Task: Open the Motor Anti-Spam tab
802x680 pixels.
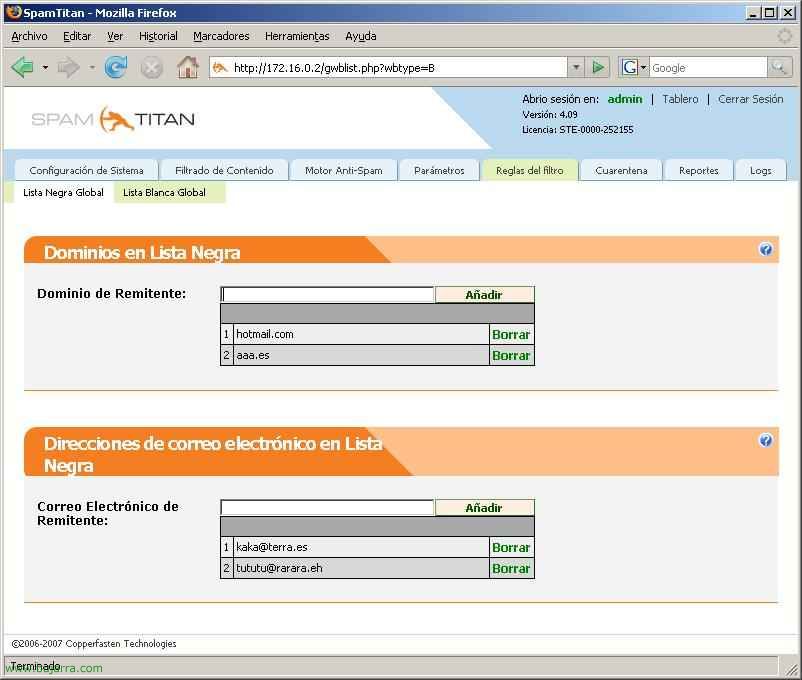Action: tap(344, 170)
